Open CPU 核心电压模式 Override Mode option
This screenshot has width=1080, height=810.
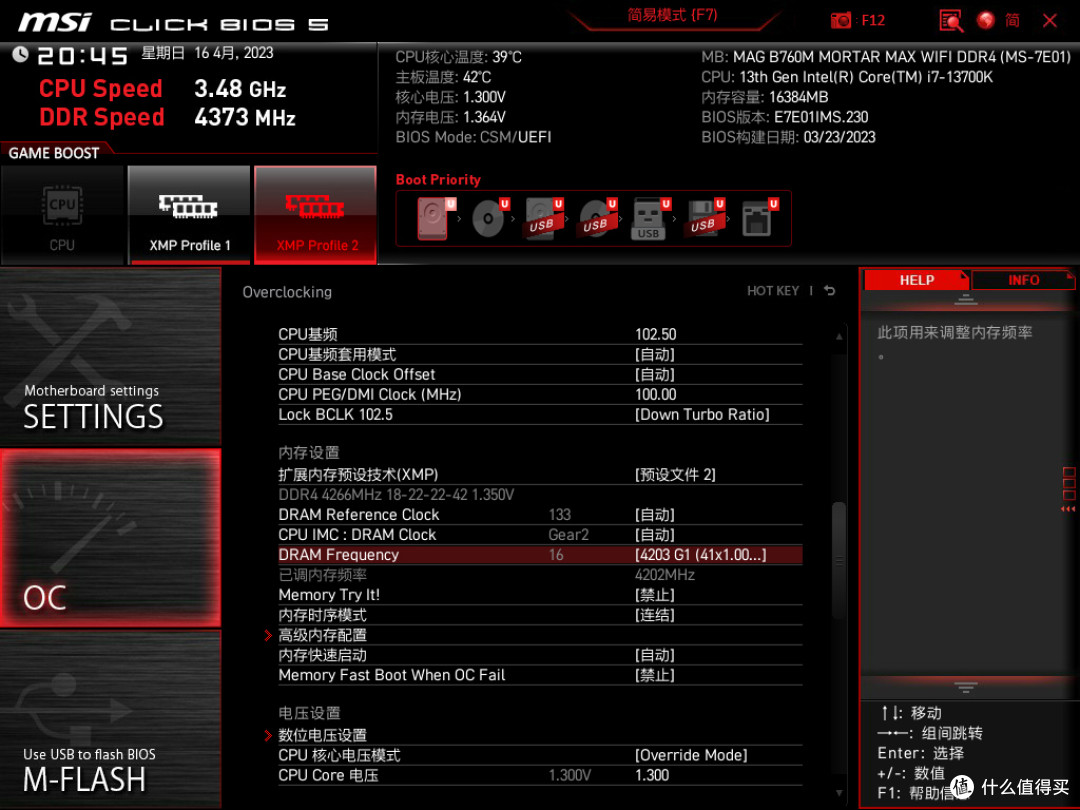540,755
